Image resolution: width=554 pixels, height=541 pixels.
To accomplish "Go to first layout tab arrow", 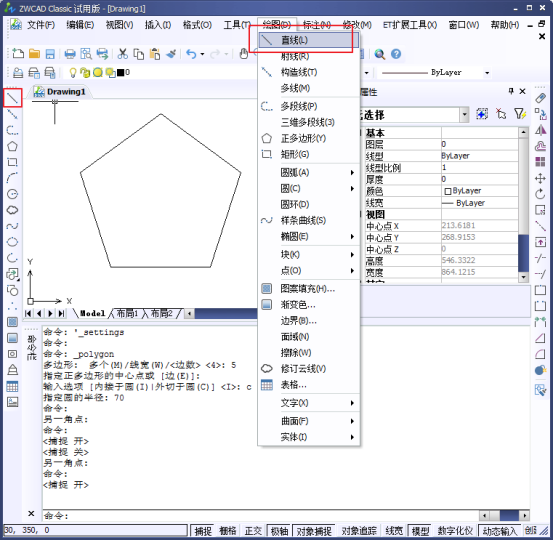I will tap(28, 313).
